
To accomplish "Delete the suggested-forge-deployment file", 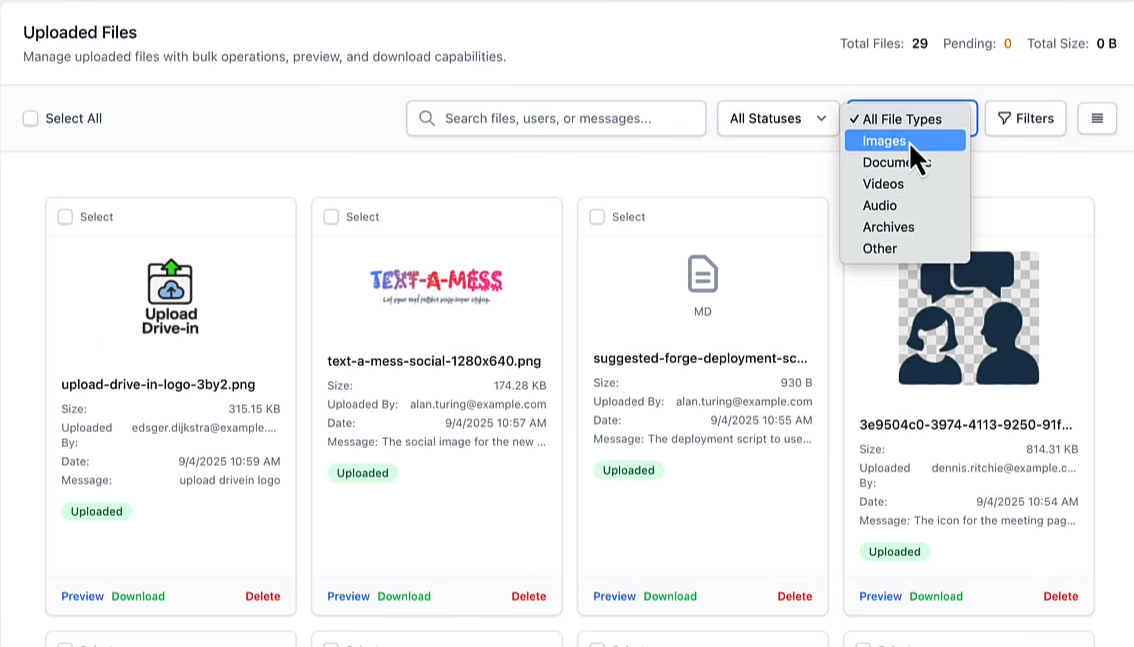I will [x=794, y=596].
